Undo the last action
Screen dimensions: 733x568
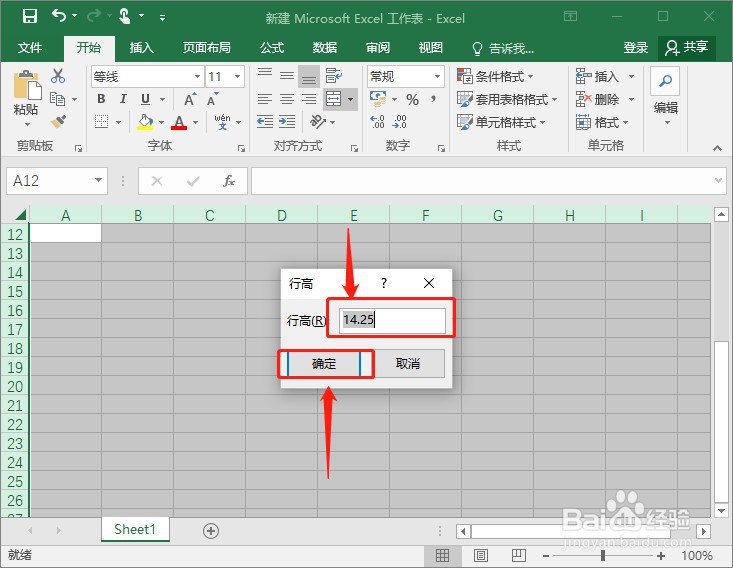click(x=59, y=16)
